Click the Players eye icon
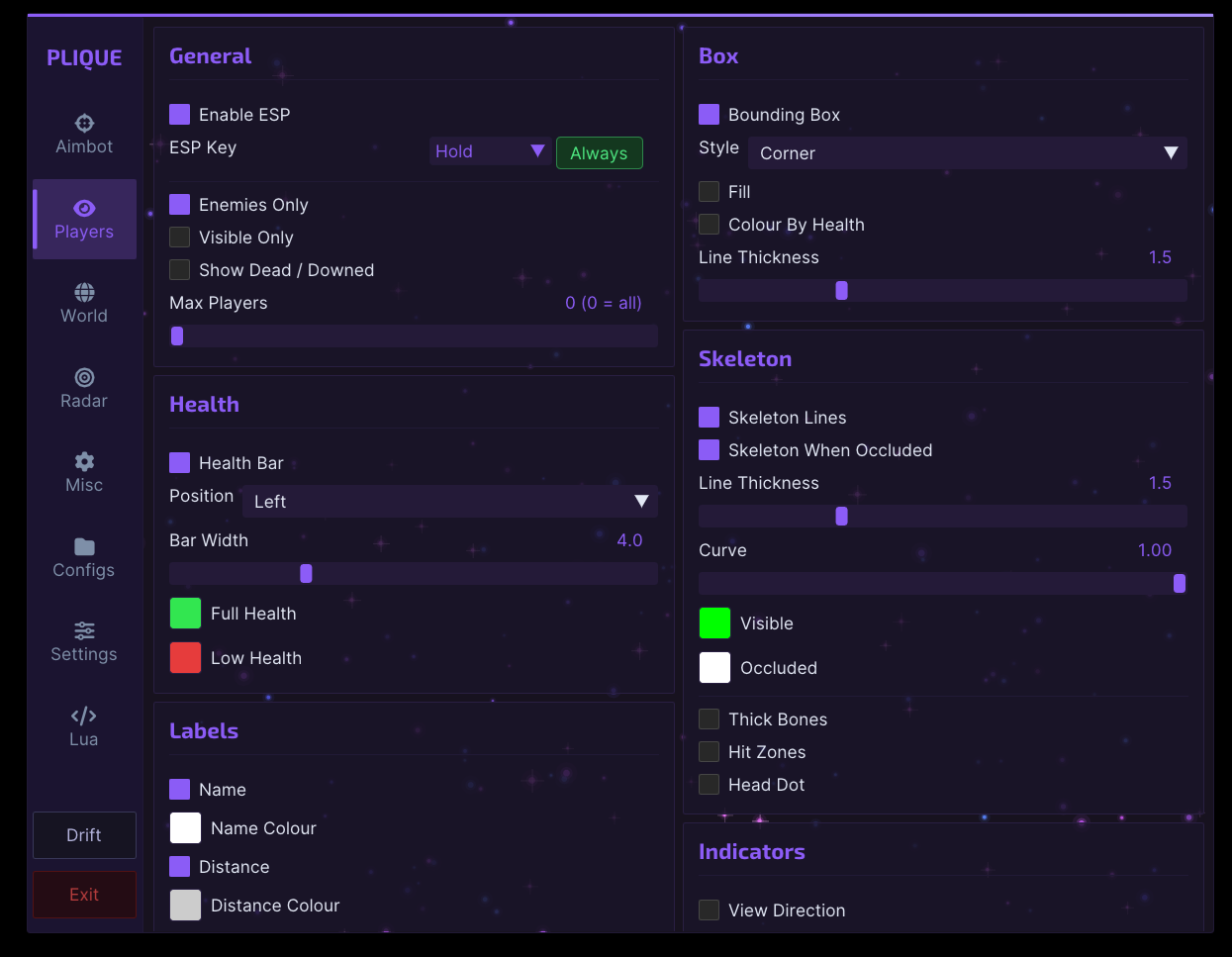This screenshot has width=1232, height=957. 84,208
